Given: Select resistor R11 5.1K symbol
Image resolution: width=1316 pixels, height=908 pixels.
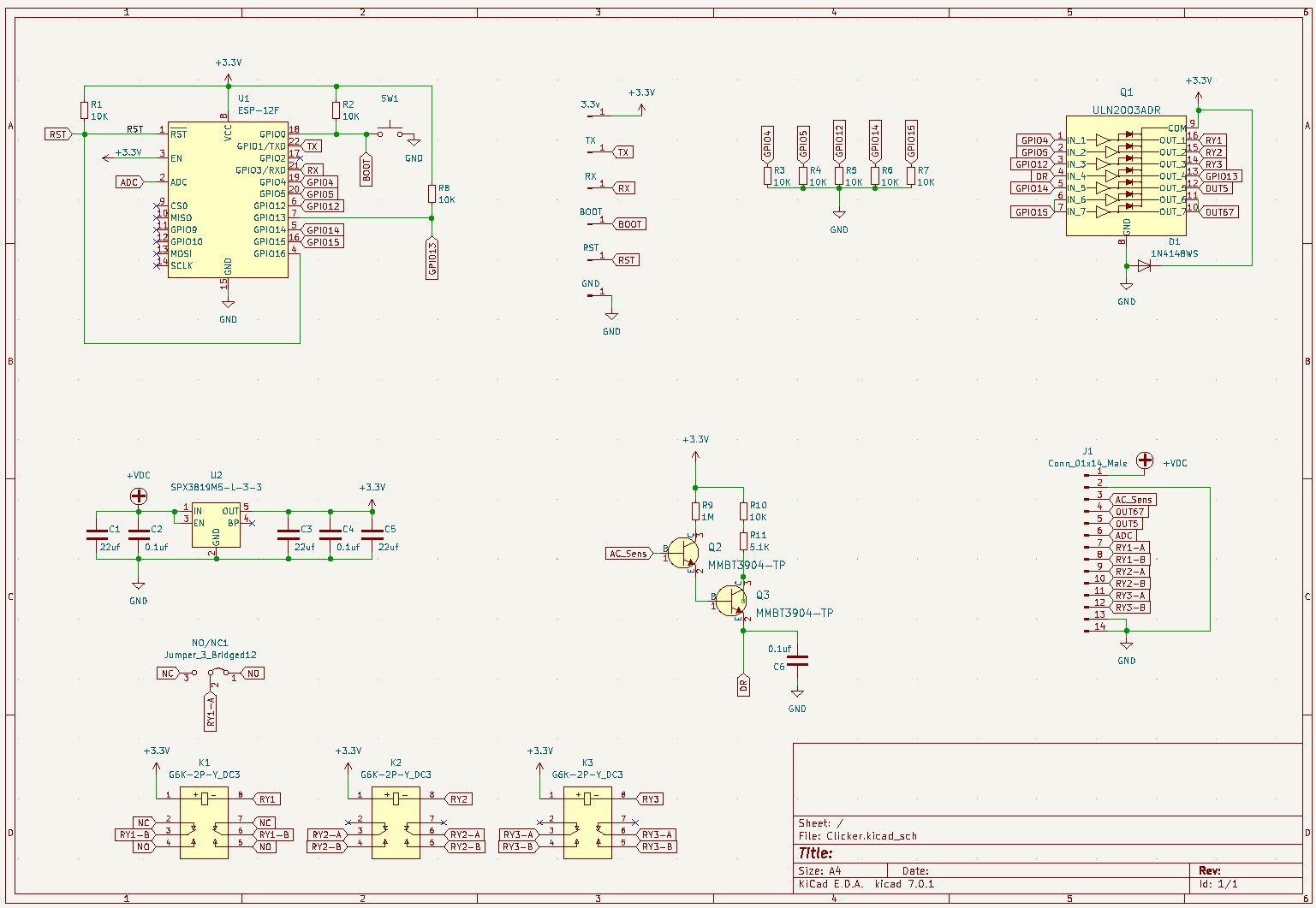Looking at the screenshot, I should [x=743, y=541].
